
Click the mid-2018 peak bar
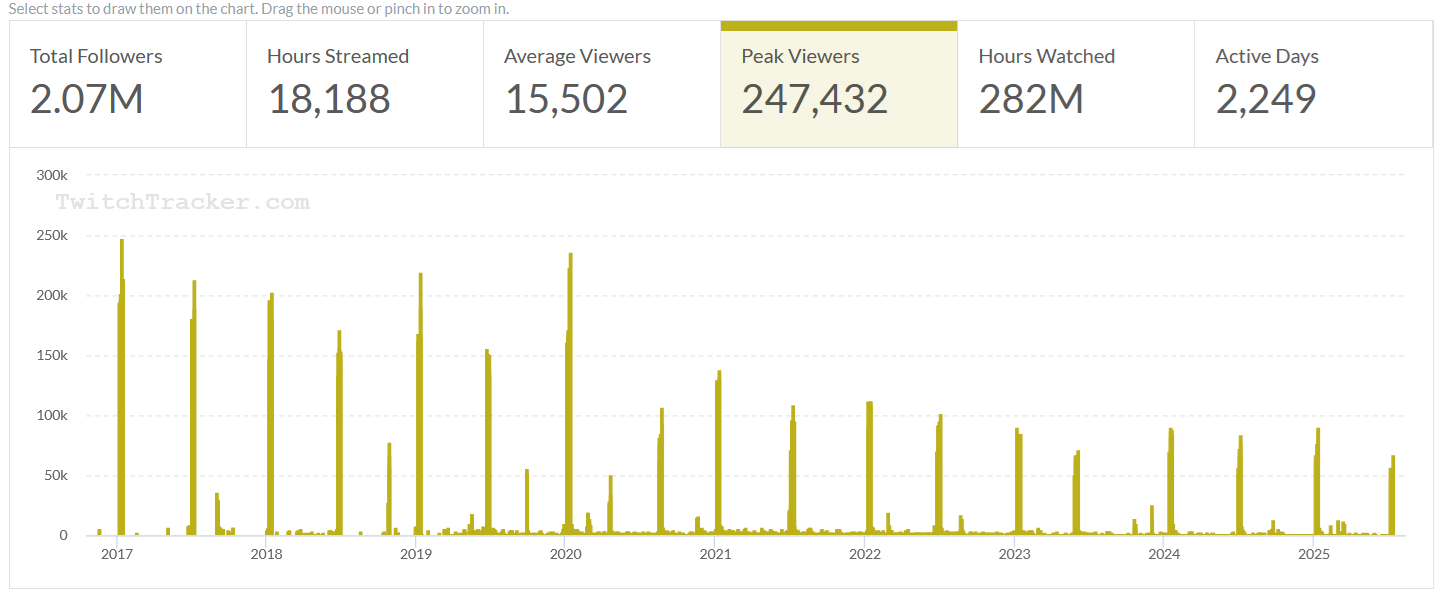[339, 433]
